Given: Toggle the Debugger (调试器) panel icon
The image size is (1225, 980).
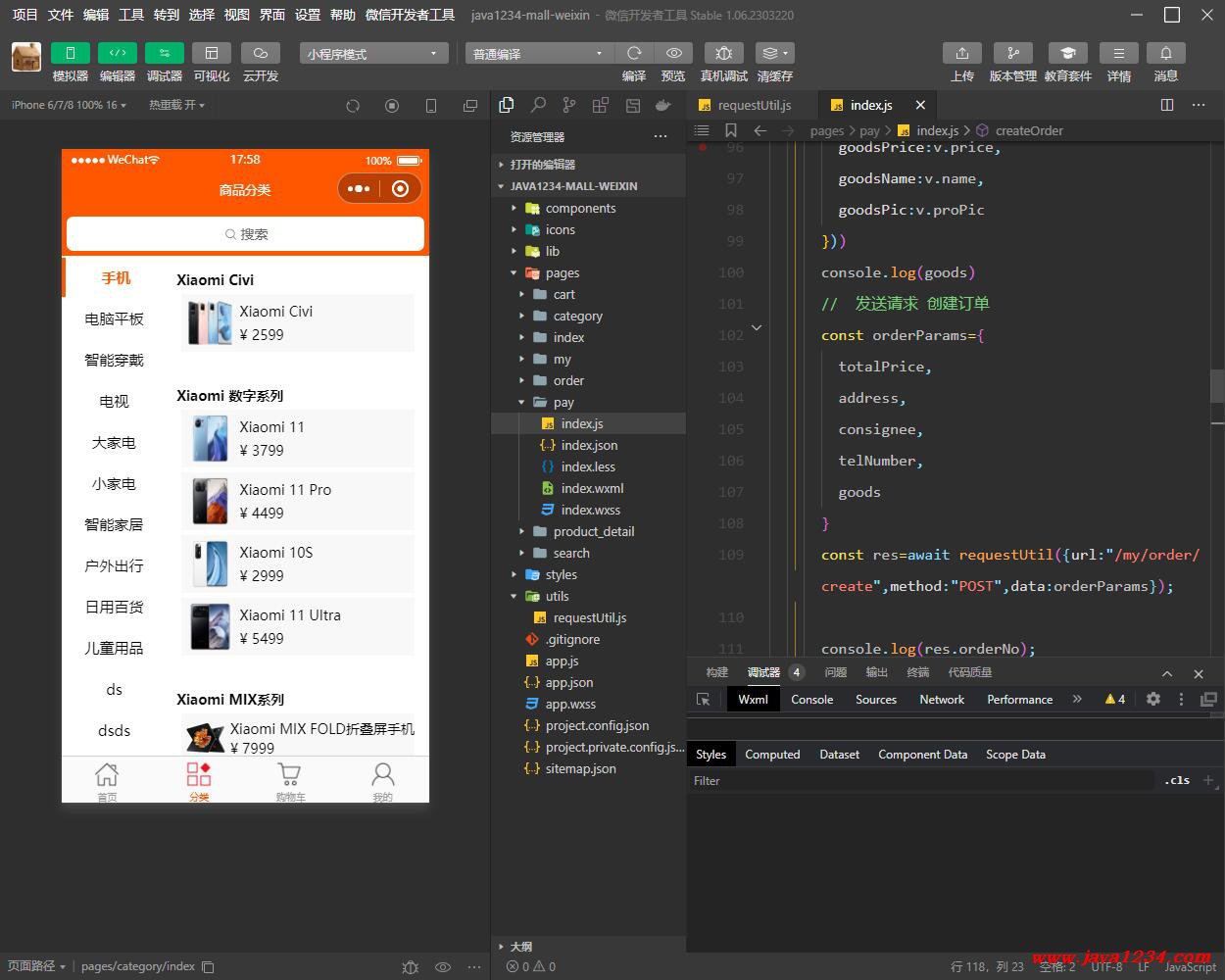Looking at the screenshot, I should pyautogui.click(x=164, y=53).
